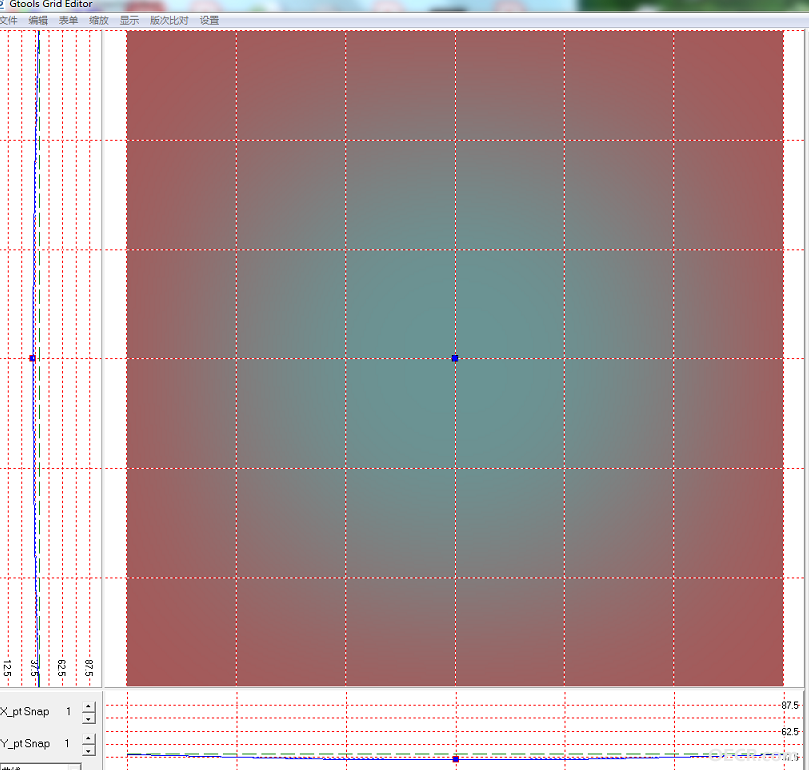Screen dimensions: 809x770
Task: Click the X_pt Snap value 1
Action: tap(68, 712)
